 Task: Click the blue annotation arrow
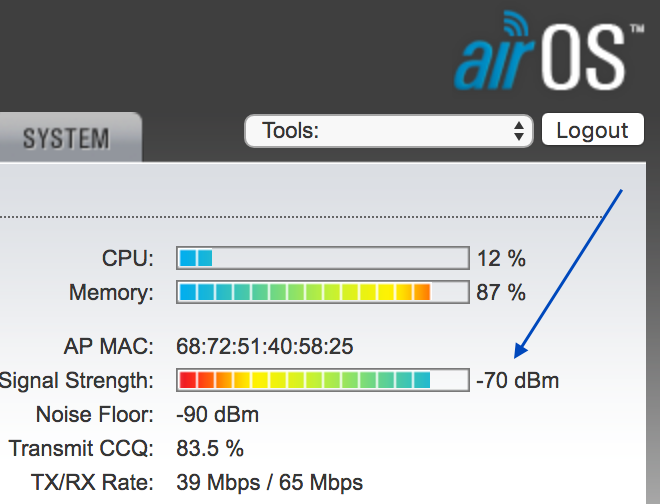click(570, 270)
